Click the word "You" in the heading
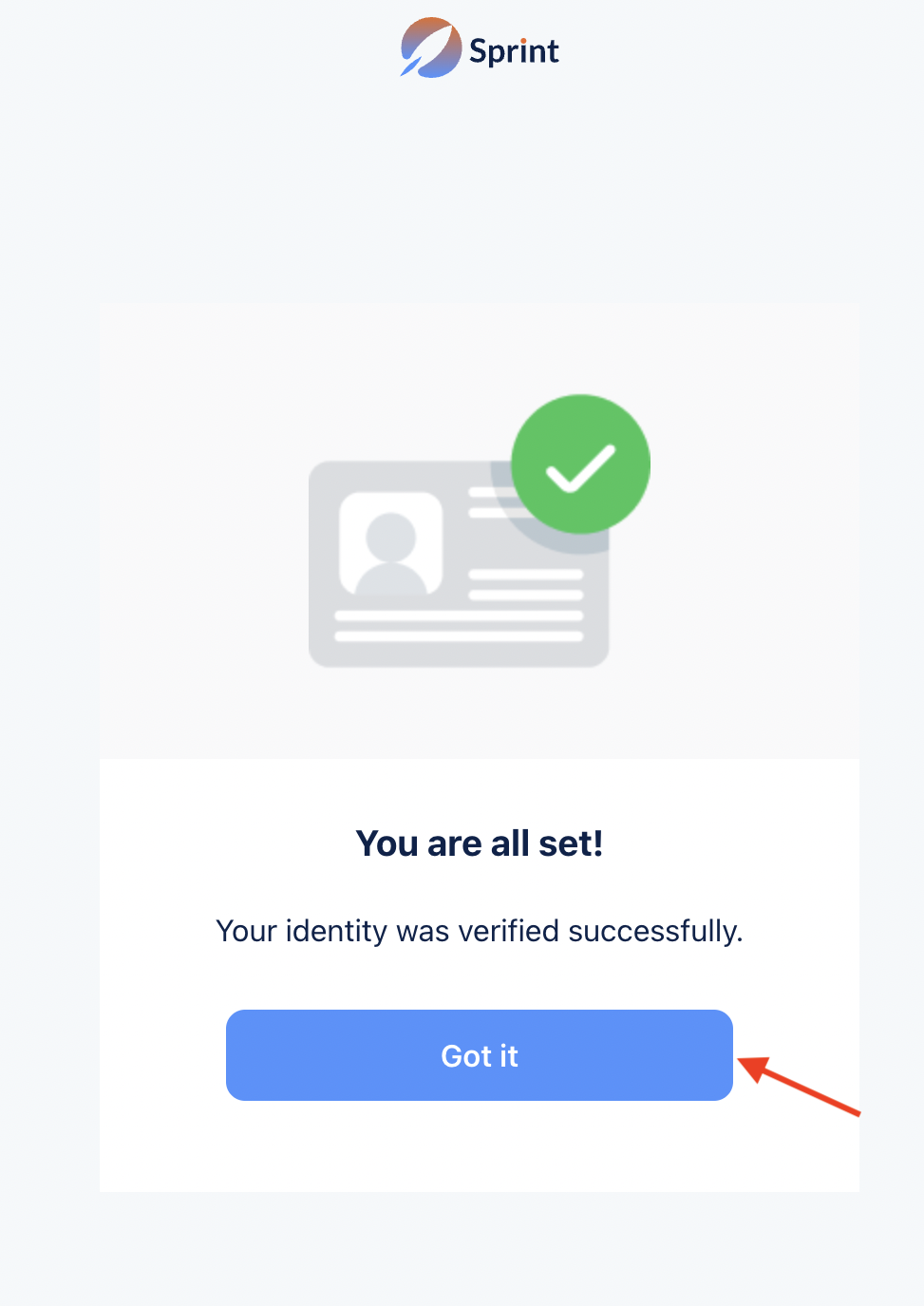924x1306 pixels. pyautogui.click(x=387, y=843)
